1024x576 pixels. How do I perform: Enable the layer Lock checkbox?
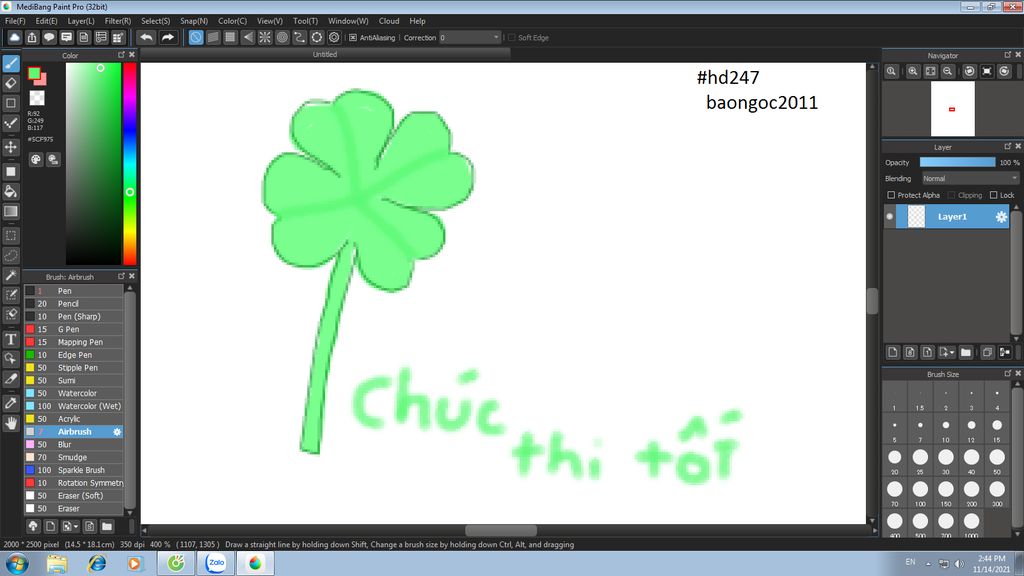click(x=993, y=195)
